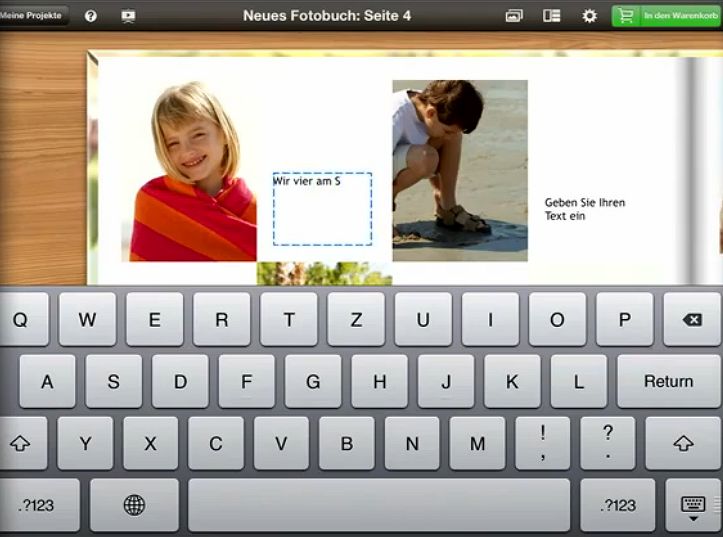This screenshot has width=723, height=537.
Task: Open the photo gallery icon in toolbar
Action: tap(514, 16)
